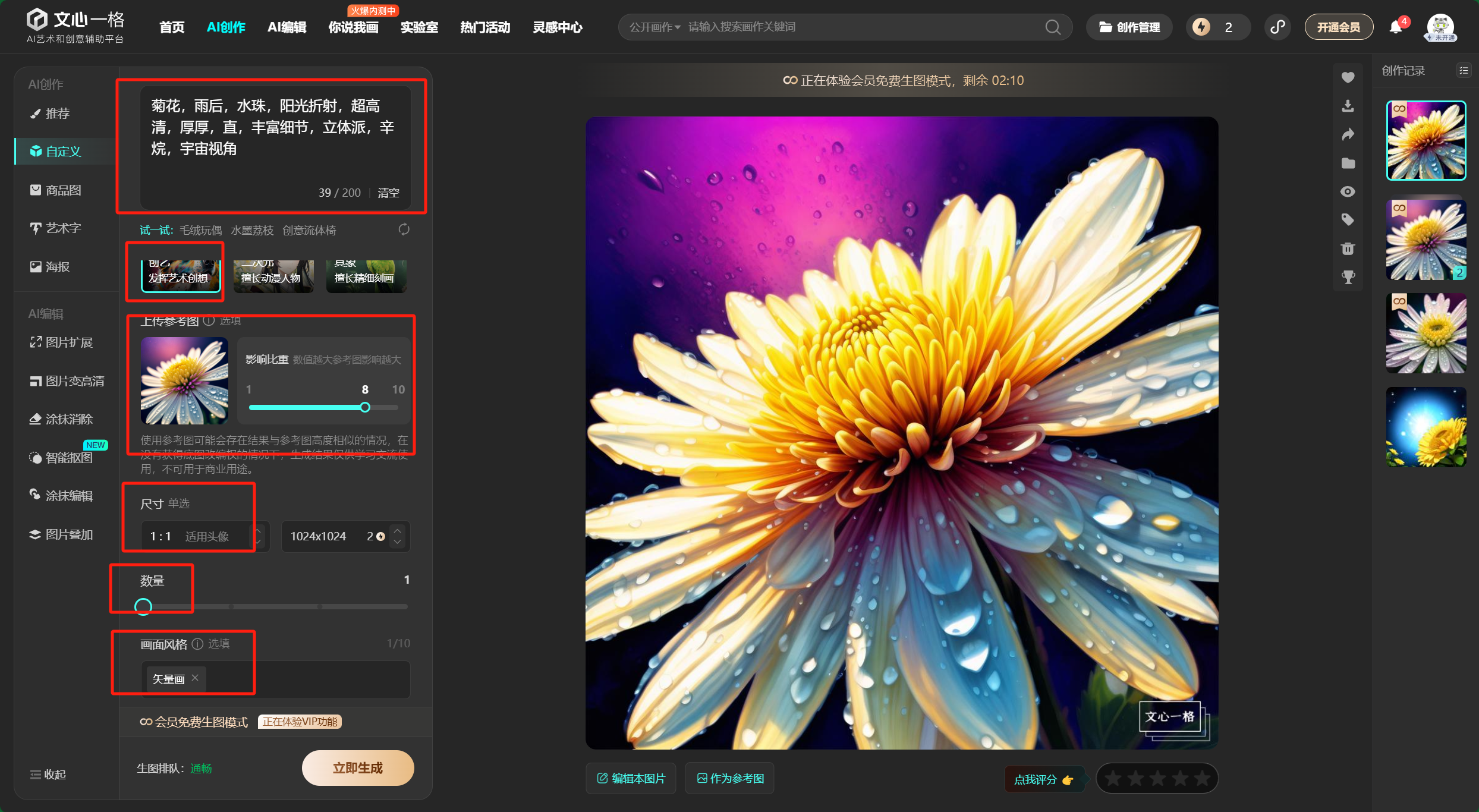Toggle image visibility with eye icon
This screenshot has width=1479, height=812.
[x=1348, y=191]
